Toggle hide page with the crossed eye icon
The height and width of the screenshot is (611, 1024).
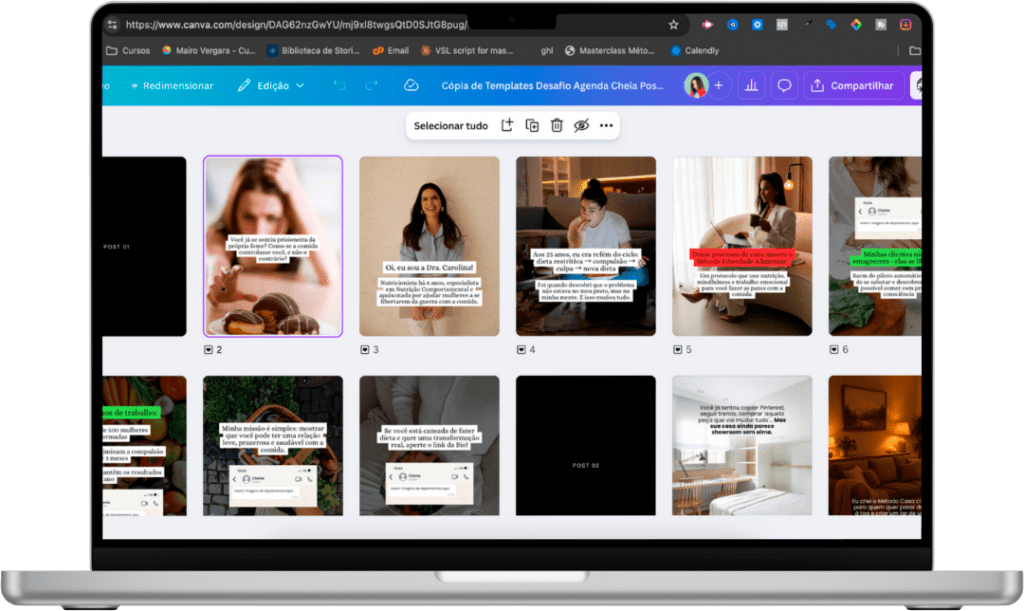click(581, 125)
